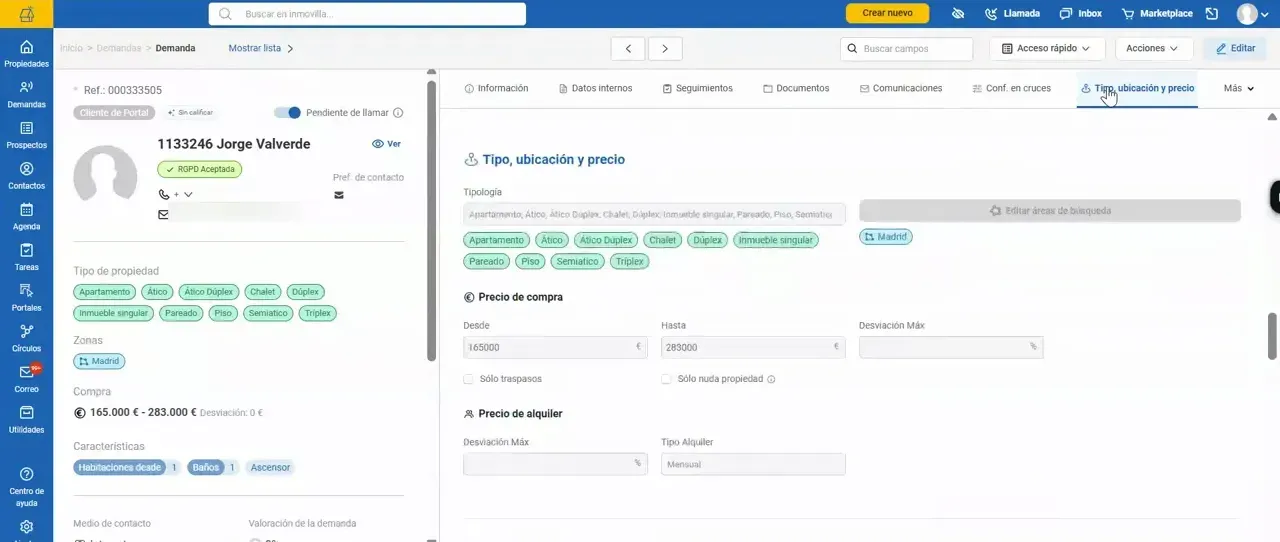The width and height of the screenshot is (1280, 542).
Task: Click the hidden-eye icon in top bar
Action: [x=958, y=14]
